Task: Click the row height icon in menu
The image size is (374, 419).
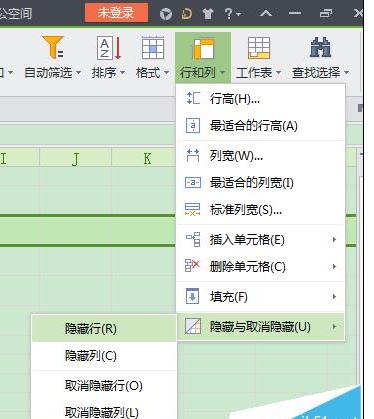Action: coord(193,98)
